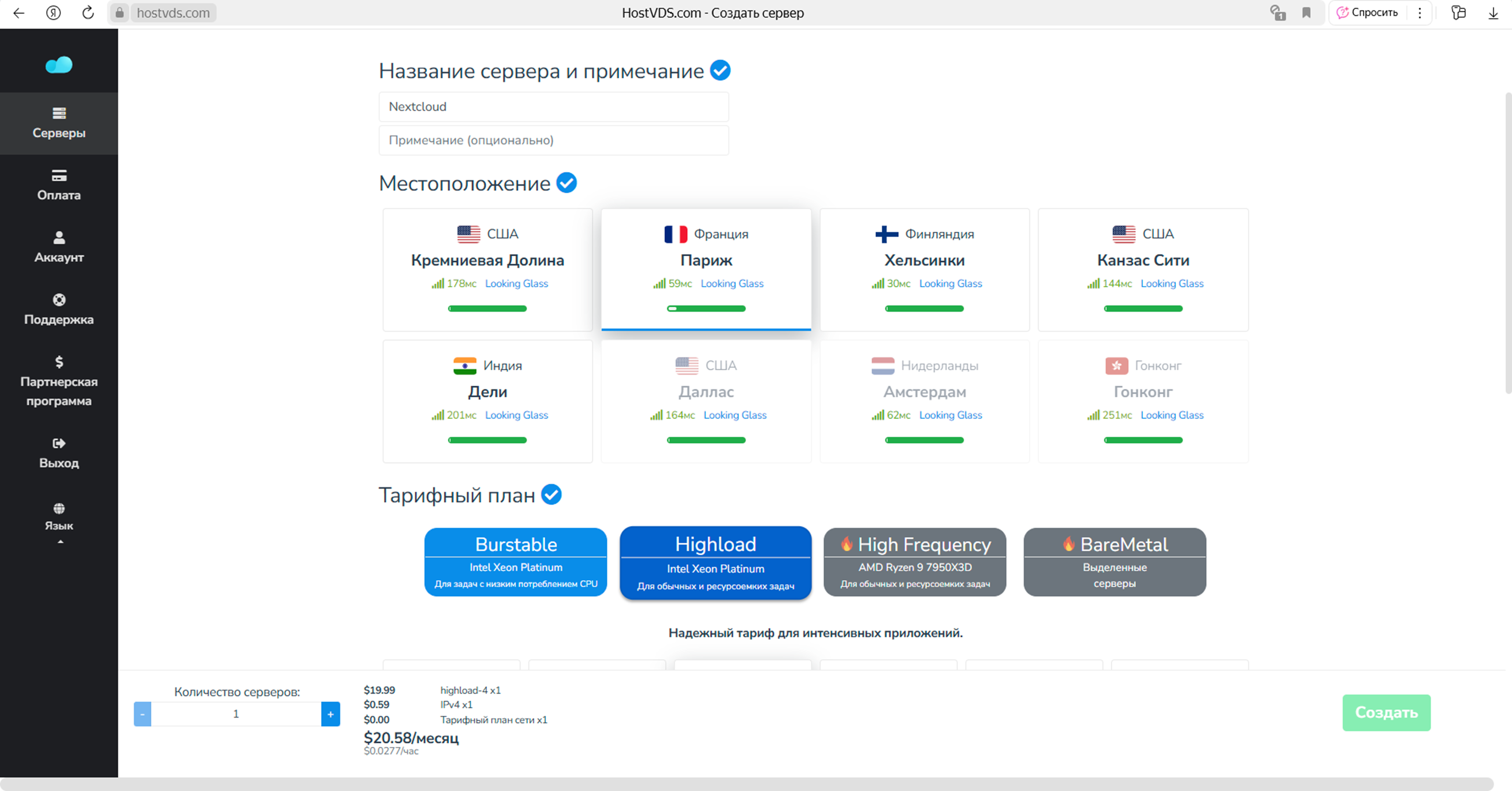Open Looking Glass for Кремниевая Долина
The height and width of the screenshot is (791, 1512).
pos(516,284)
